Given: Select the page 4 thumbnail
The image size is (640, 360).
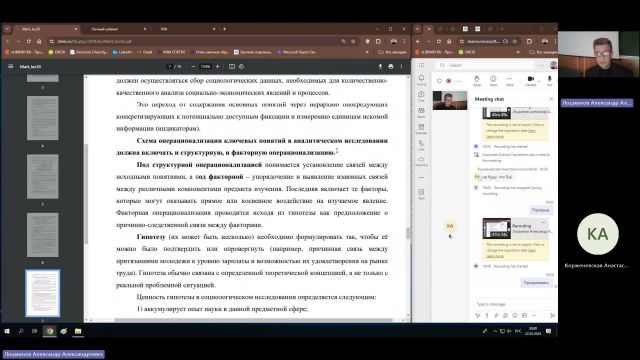Looking at the screenshot, I should click(42, 118).
